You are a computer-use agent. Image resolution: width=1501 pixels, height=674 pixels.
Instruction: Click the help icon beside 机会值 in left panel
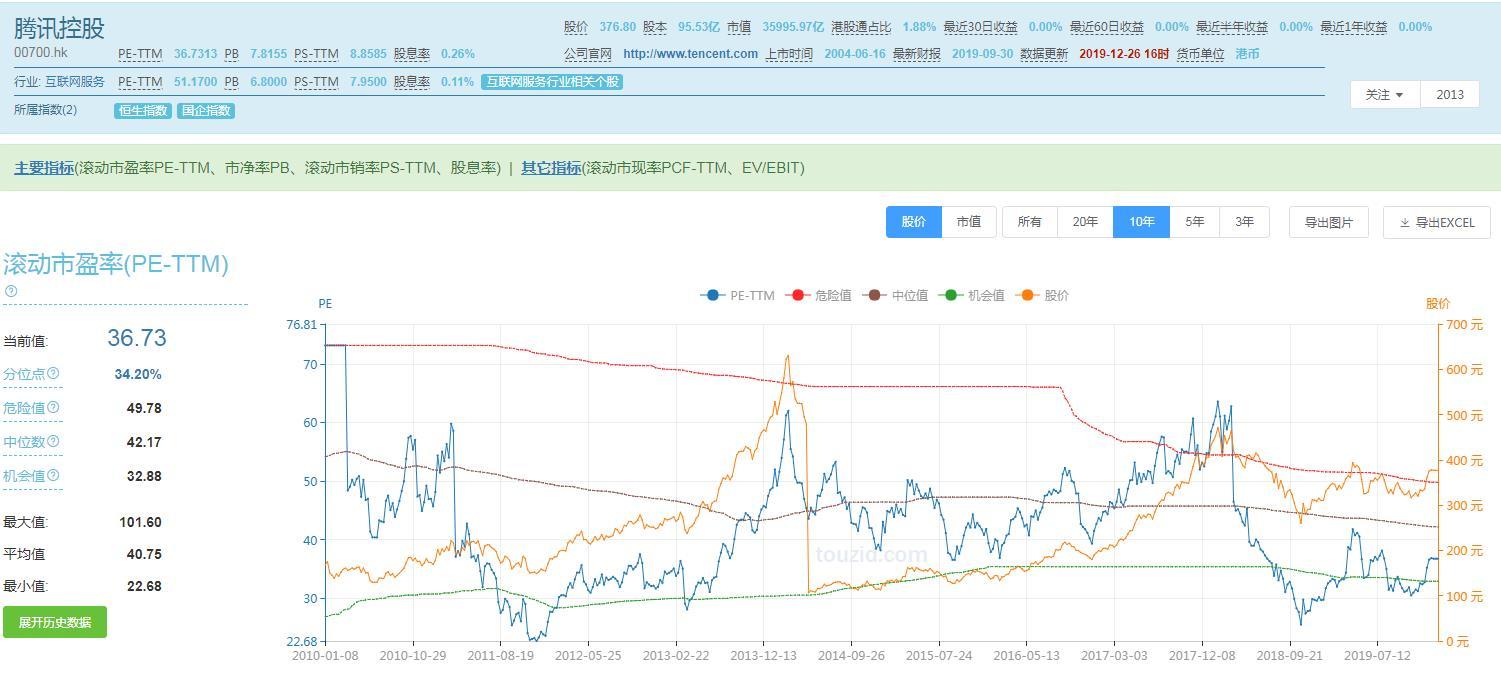coord(54,475)
